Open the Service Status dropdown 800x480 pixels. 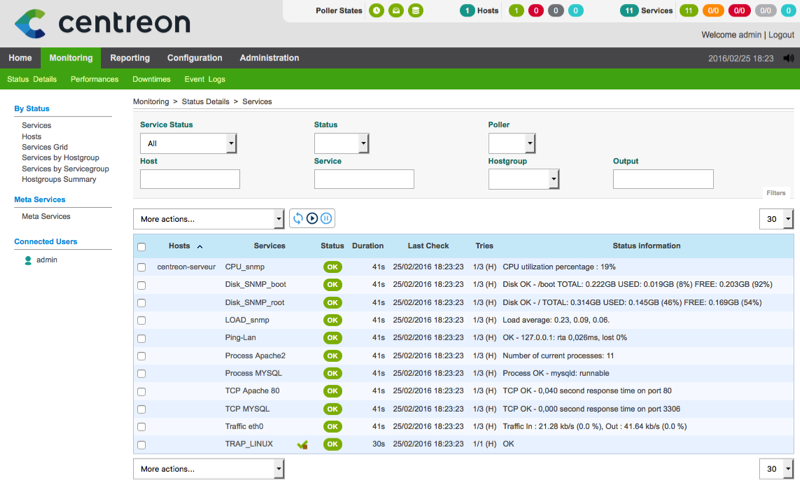click(x=188, y=144)
